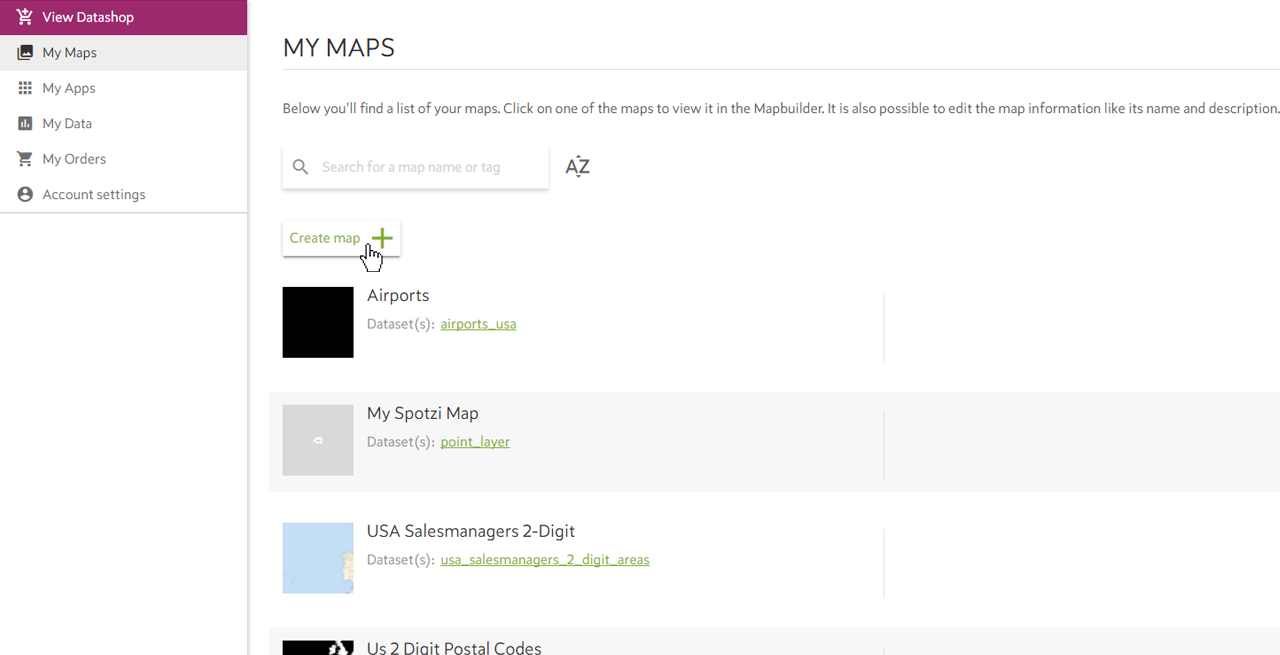The width and height of the screenshot is (1280, 655).
Task: Open View Datashop menu item
Action: (124, 17)
